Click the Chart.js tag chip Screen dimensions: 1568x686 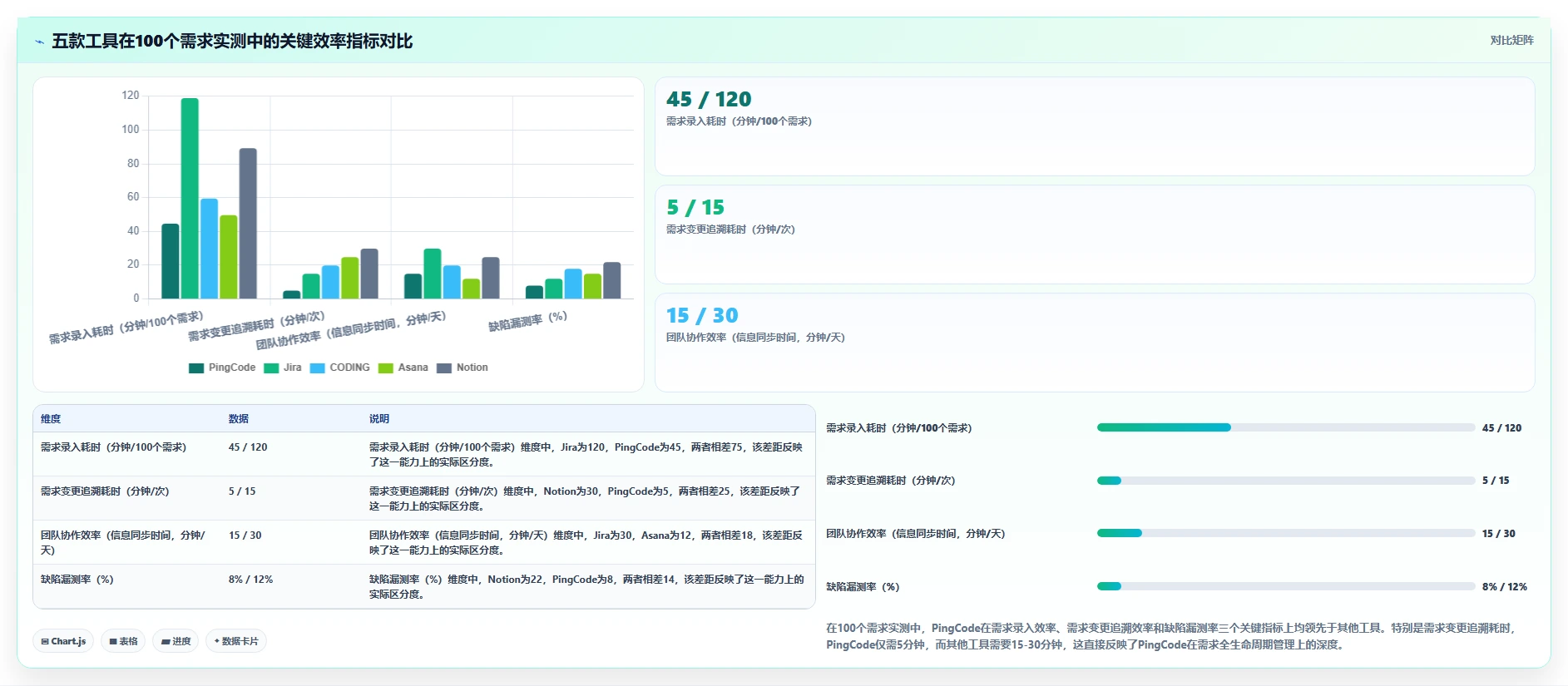tap(63, 641)
